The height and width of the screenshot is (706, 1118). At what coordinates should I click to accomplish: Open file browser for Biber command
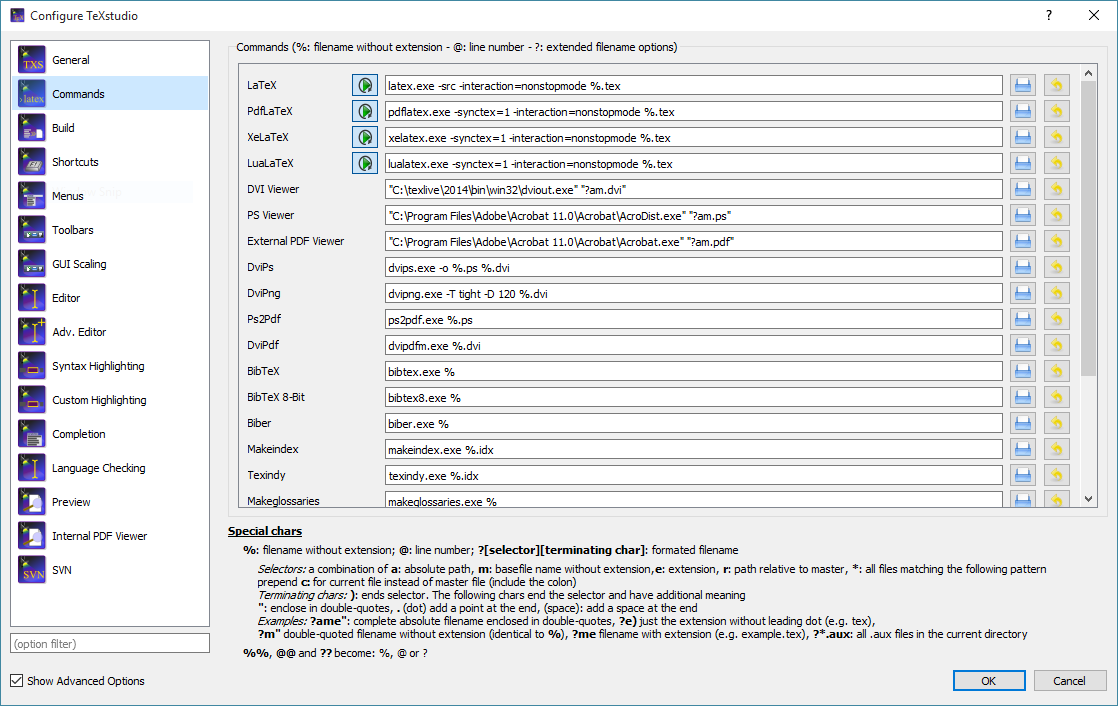point(1022,424)
